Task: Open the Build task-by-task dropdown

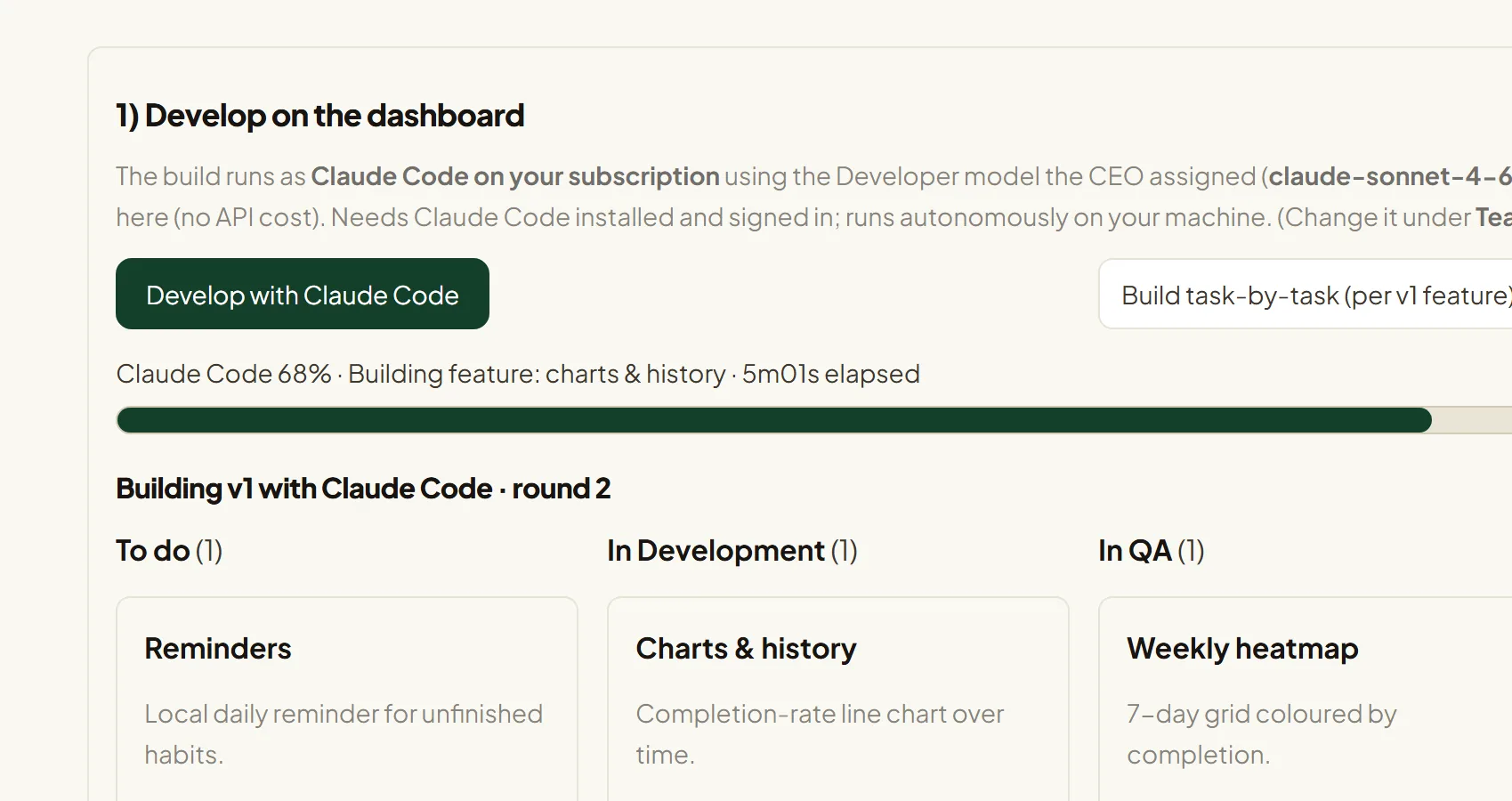Action: point(1306,295)
